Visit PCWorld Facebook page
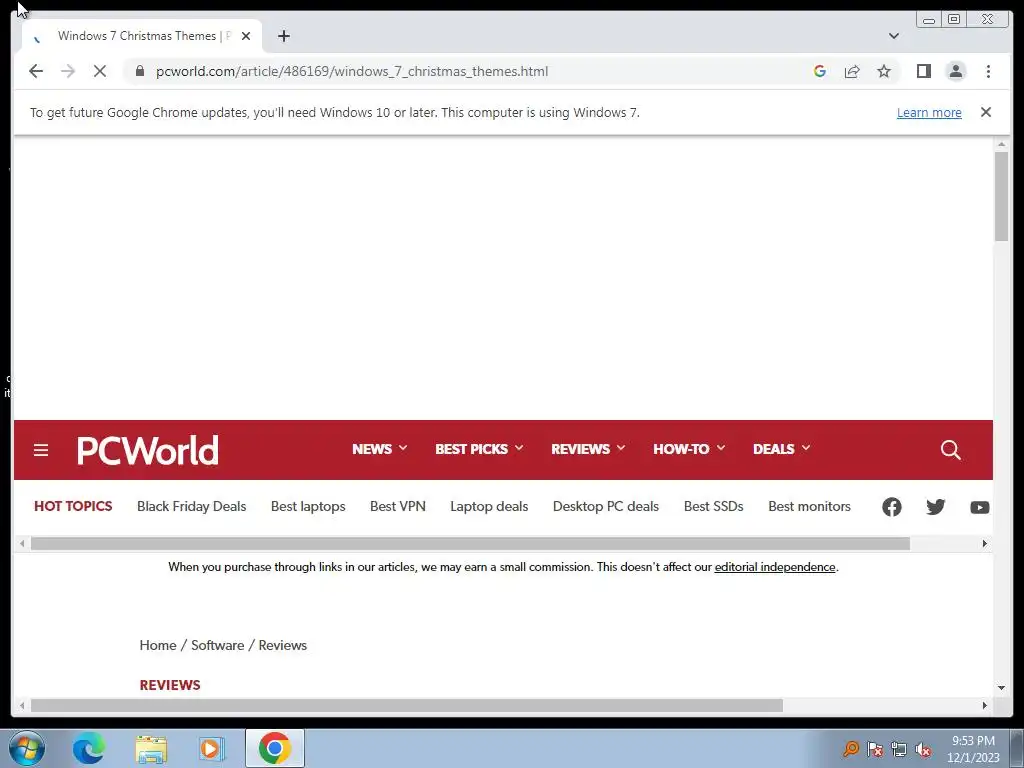The width and height of the screenshot is (1024, 768). point(891,507)
